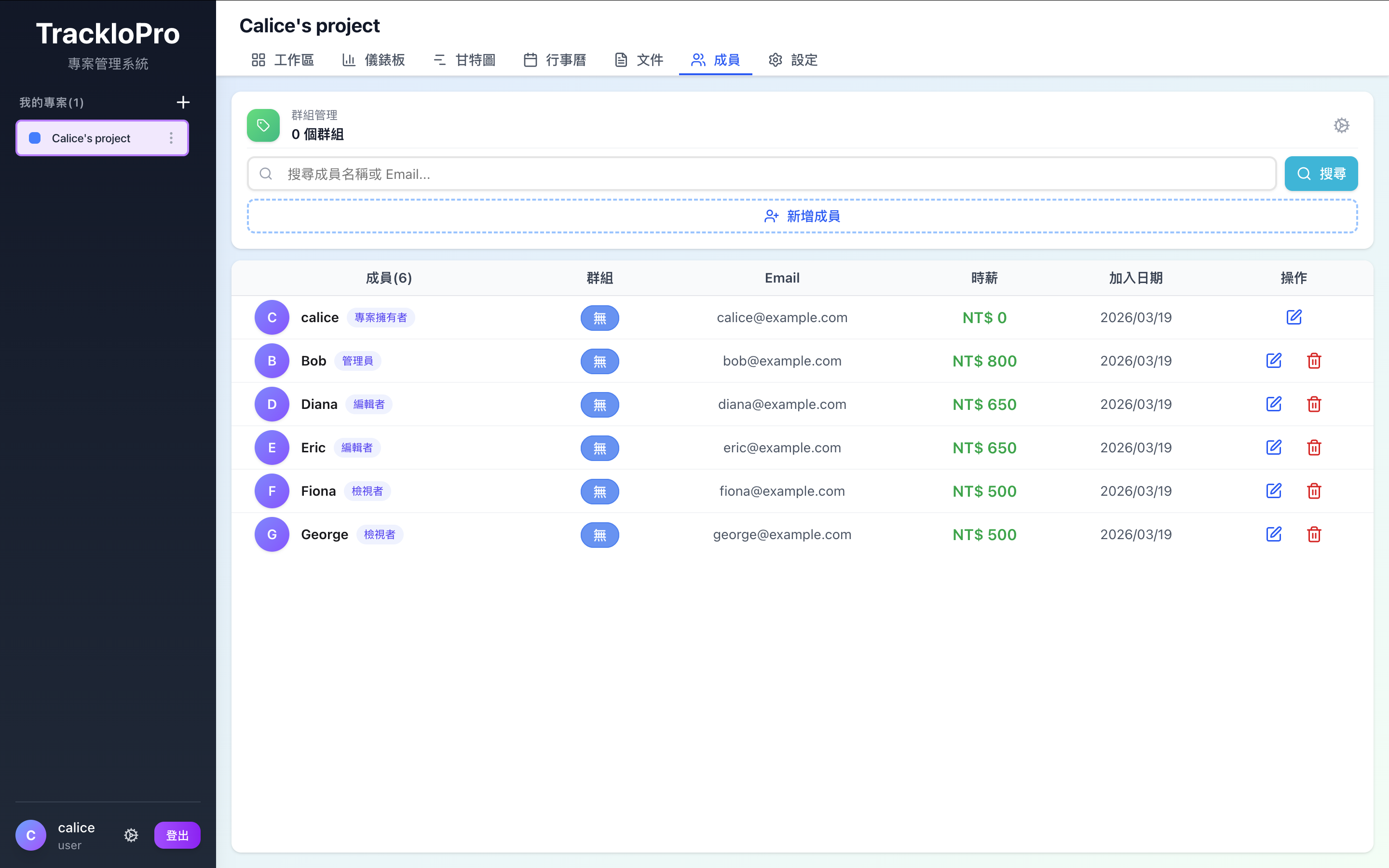Click the 新增成員 add member button
Screen dimensions: 1389x868
click(x=802, y=216)
